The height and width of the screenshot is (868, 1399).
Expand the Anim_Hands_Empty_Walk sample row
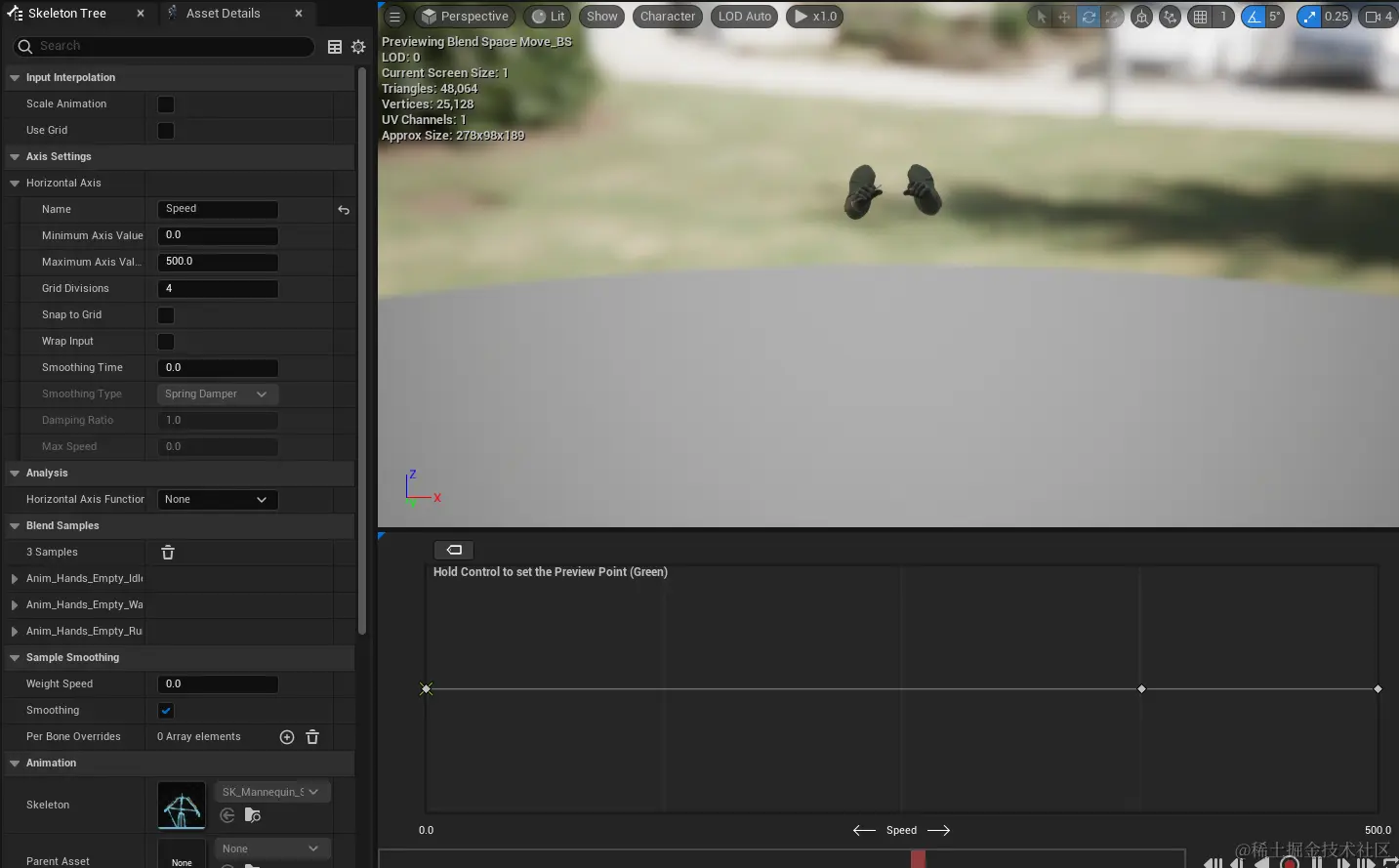15,605
